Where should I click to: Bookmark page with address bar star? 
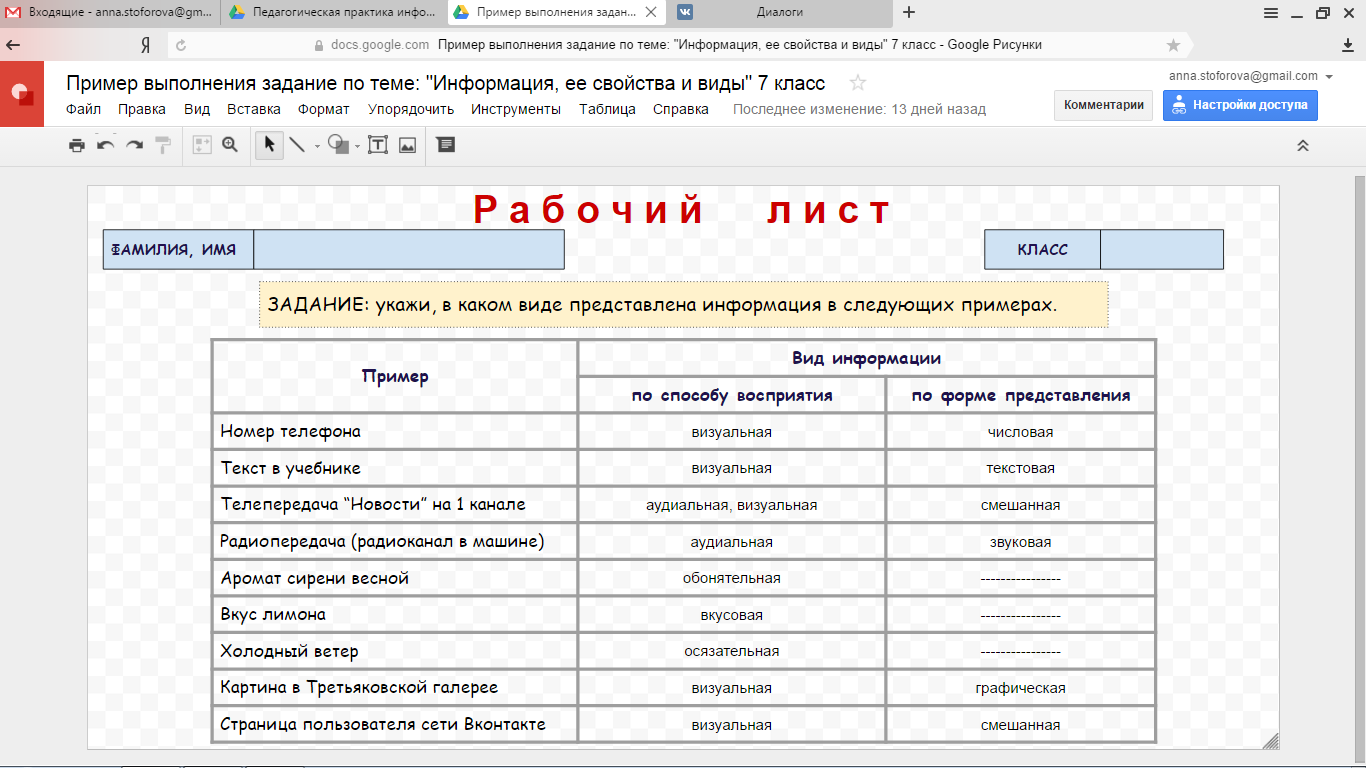tap(1173, 45)
